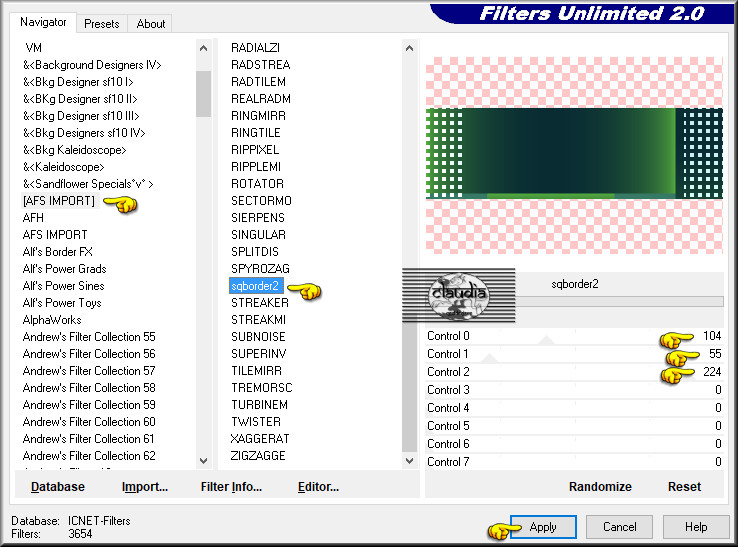
Task: Choose the TWISTER filter
Action: click(256, 422)
